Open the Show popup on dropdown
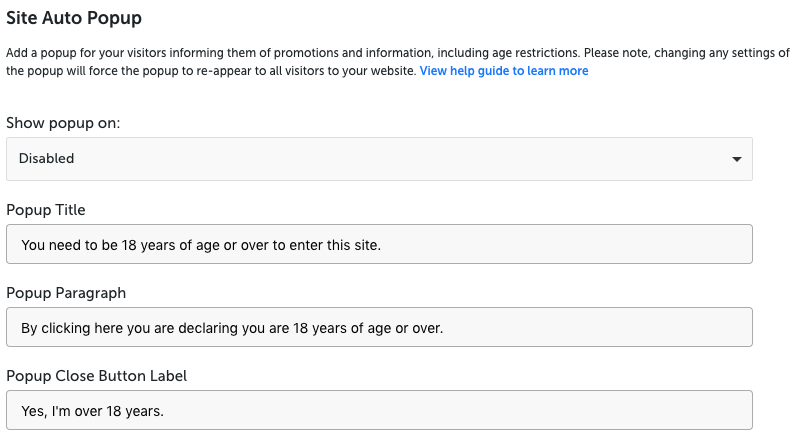The height and width of the screenshot is (445, 798). click(379, 159)
